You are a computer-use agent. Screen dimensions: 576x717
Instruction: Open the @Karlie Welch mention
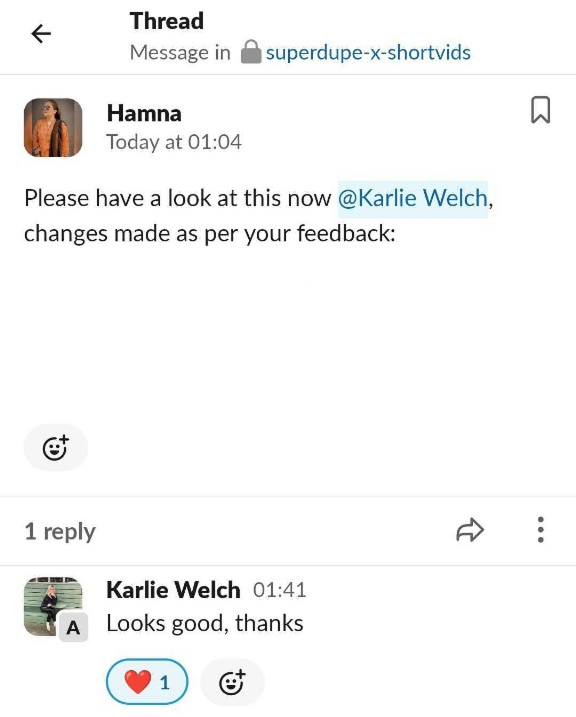(x=413, y=198)
